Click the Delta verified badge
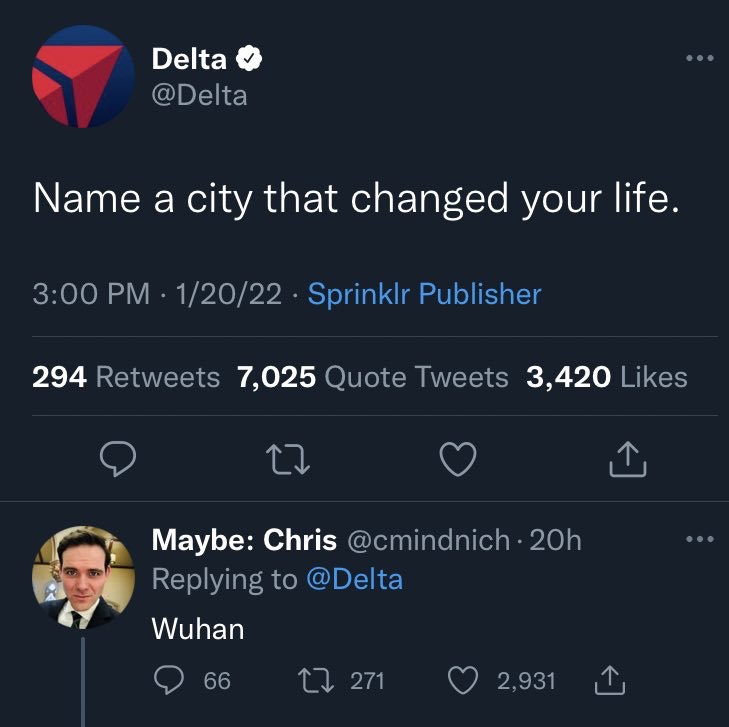This screenshot has width=729, height=727. click(249, 58)
